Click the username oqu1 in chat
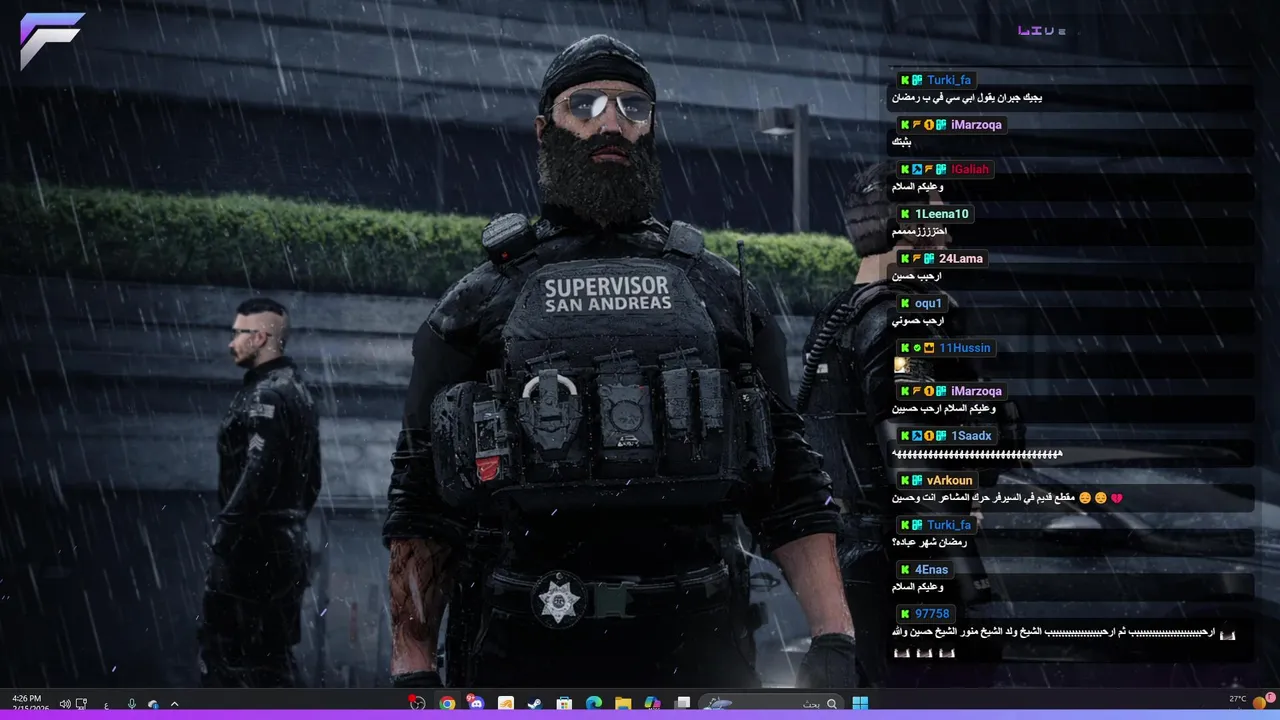 click(x=928, y=303)
